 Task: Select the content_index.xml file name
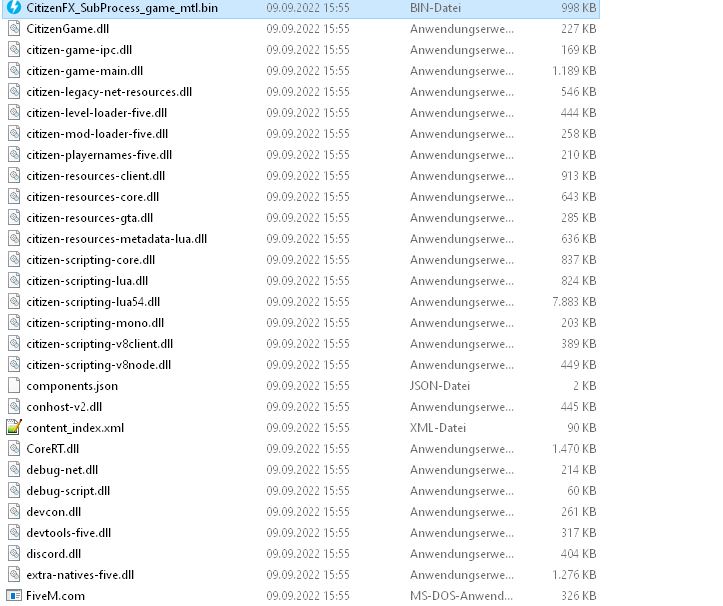(75, 428)
